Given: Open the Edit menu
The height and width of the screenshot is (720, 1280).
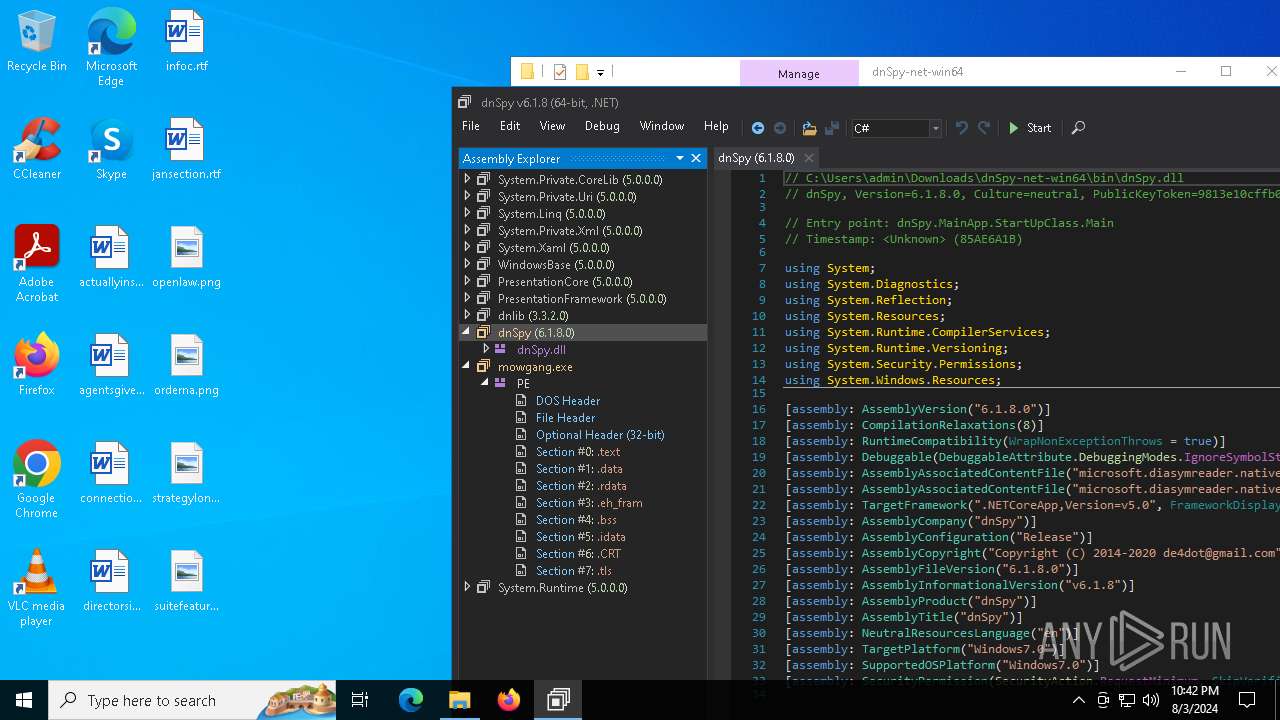Looking at the screenshot, I should point(510,126).
